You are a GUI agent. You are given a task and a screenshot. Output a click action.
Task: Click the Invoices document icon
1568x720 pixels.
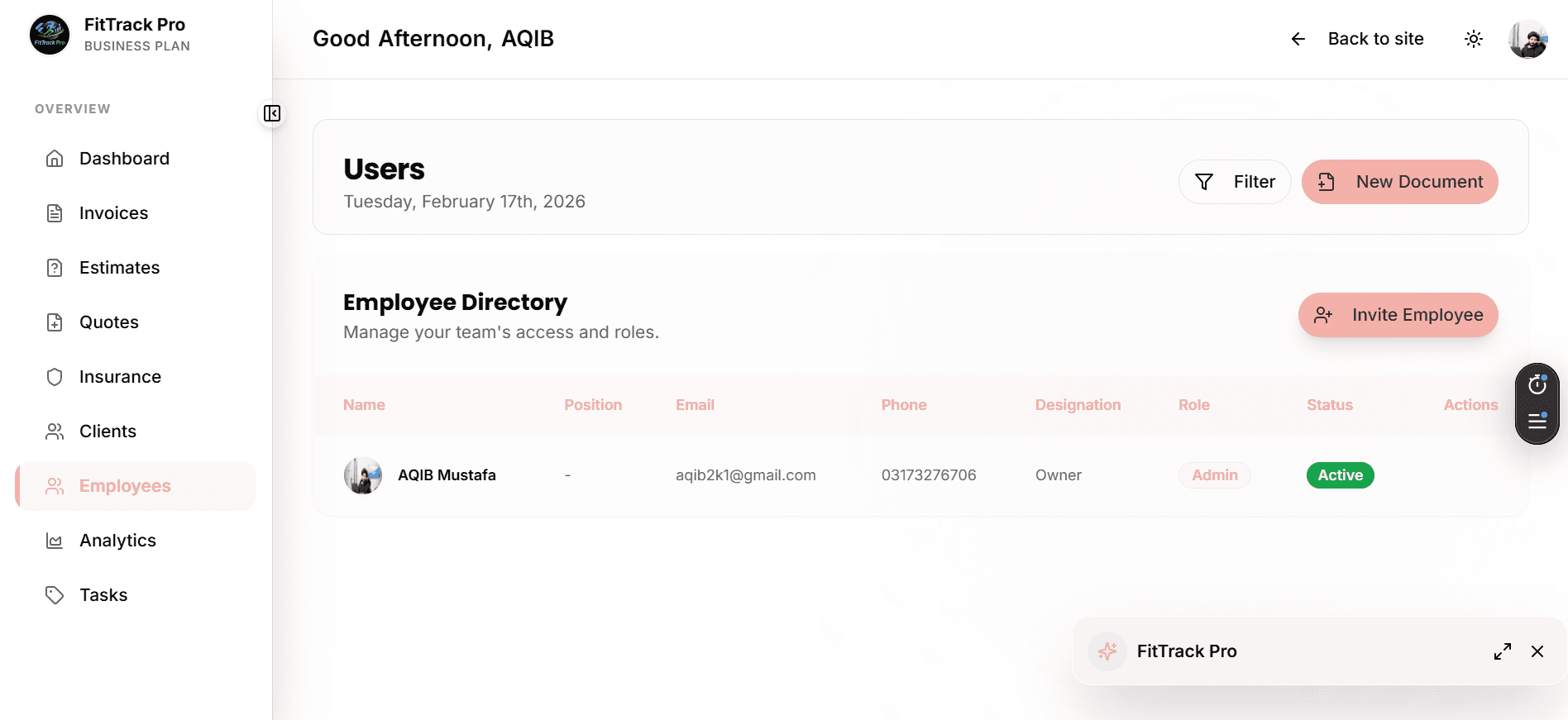click(x=55, y=213)
